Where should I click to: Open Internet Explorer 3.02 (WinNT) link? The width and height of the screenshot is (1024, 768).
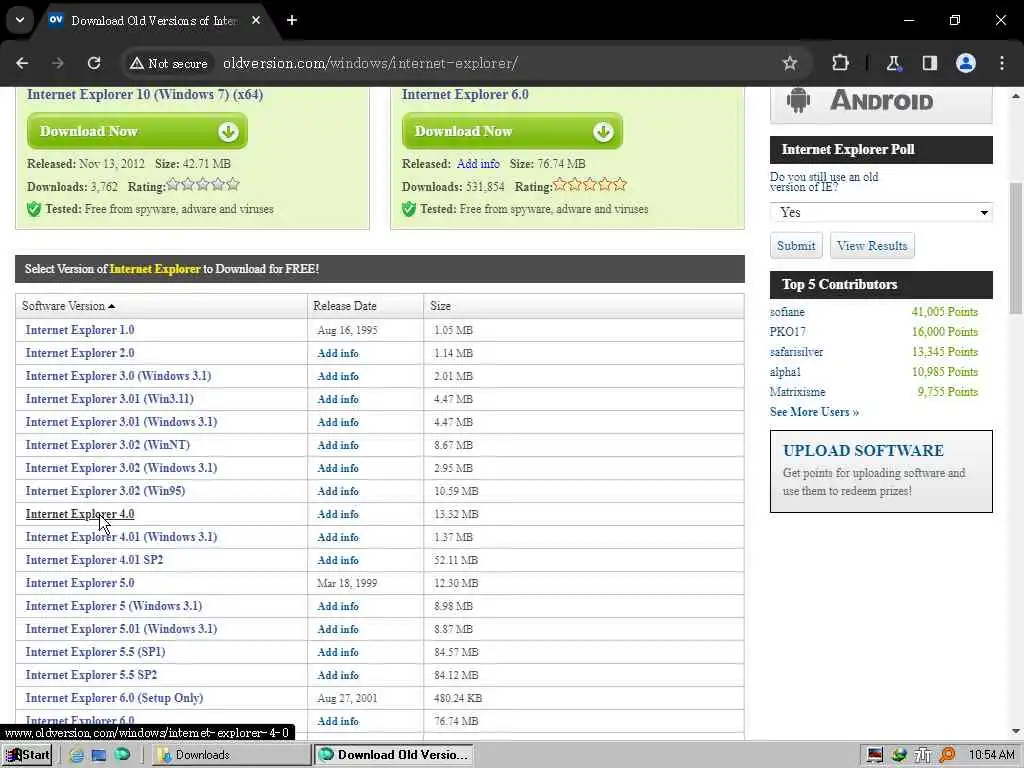(x=108, y=445)
